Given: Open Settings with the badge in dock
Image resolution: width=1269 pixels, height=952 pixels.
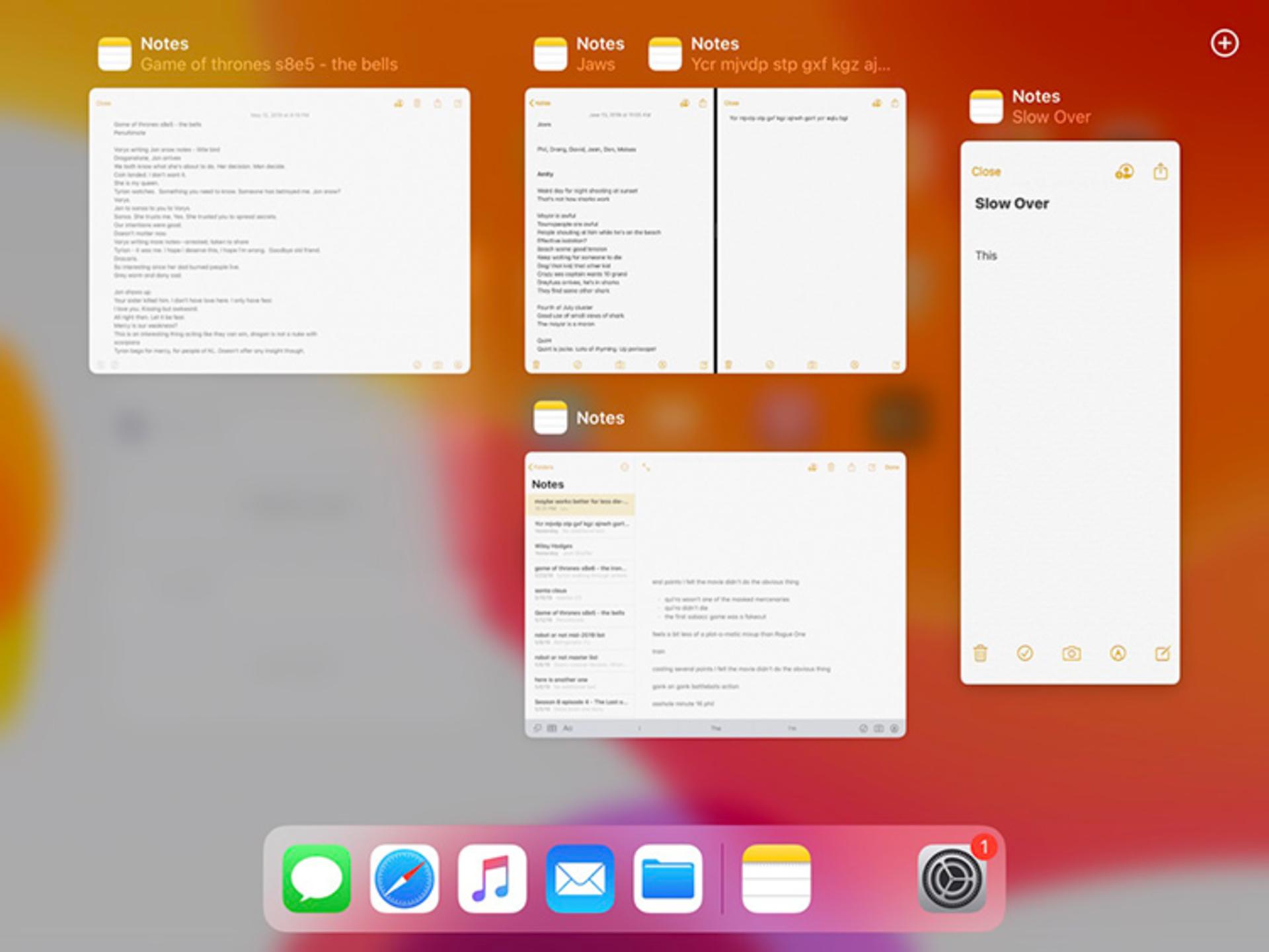Looking at the screenshot, I should (x=952, y=879).
